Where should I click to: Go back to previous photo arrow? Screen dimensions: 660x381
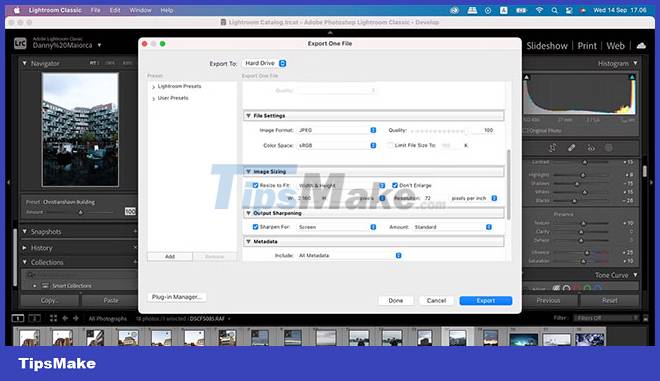point(65,318)
